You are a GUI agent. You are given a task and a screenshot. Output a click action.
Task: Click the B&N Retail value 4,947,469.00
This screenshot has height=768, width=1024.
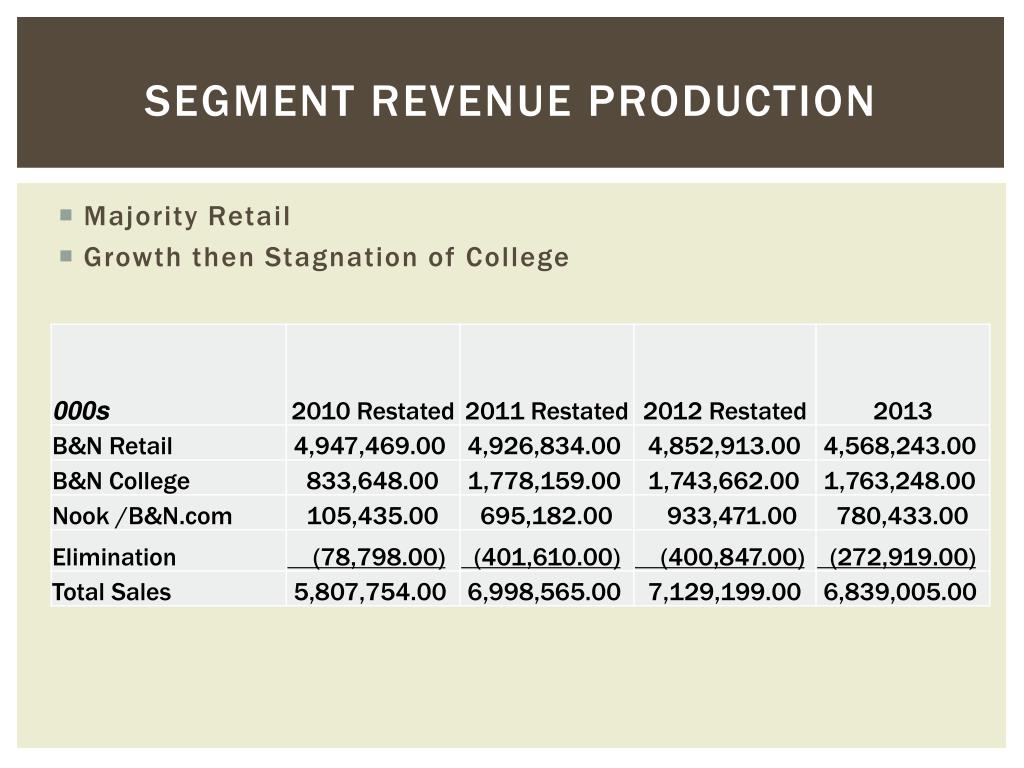(x=370, y=445)
